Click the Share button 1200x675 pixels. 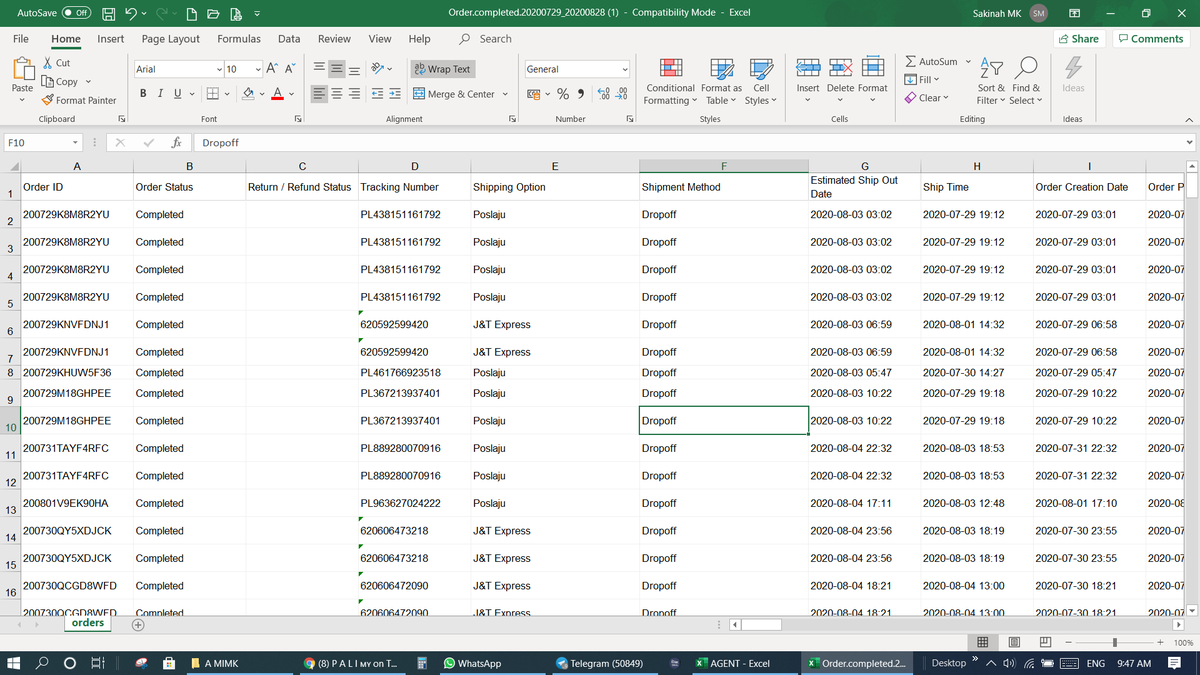pyautogui.click(x=1078, y=39)
